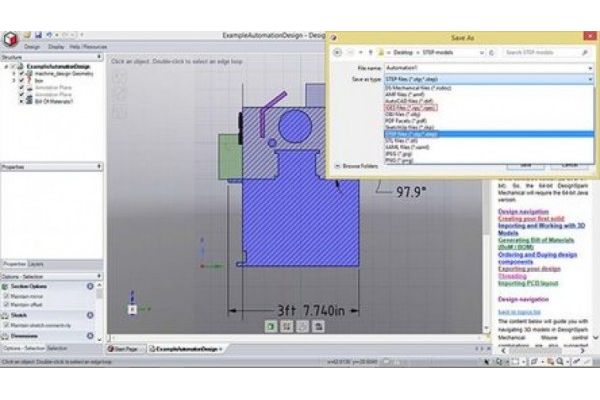Close the Save as type dropdown via its arrow
The image size is (600, 400).
tap(590, 79)
